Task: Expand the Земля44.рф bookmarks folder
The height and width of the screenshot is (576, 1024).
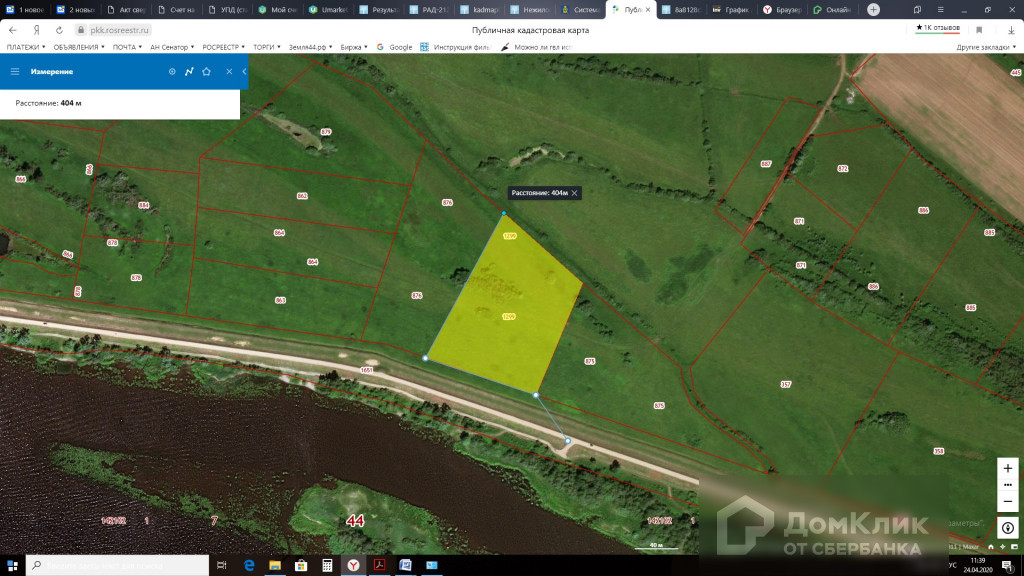Action: tap(311, 47)
